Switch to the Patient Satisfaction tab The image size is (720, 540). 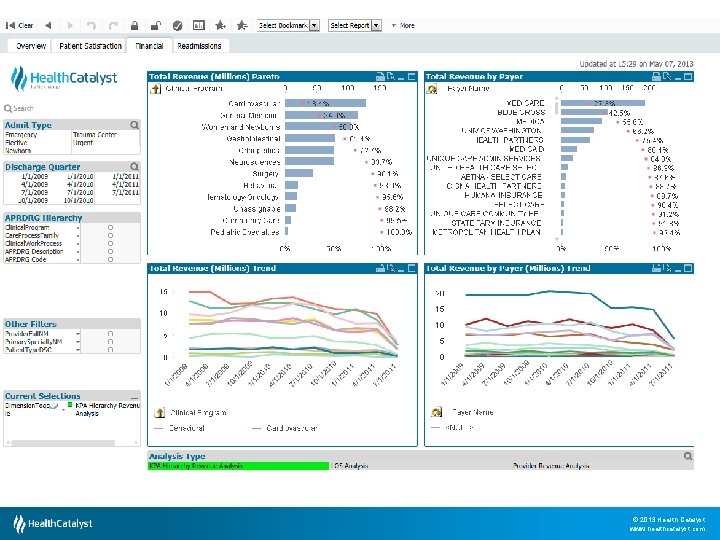(90, 46)
